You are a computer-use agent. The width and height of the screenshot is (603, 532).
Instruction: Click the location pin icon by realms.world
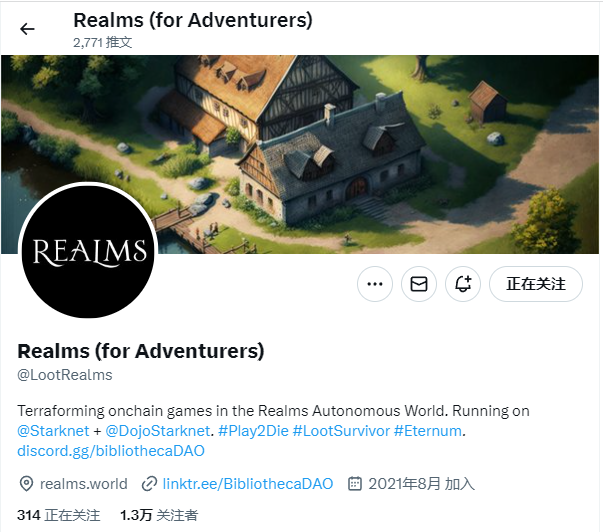[x=26, y=484]
